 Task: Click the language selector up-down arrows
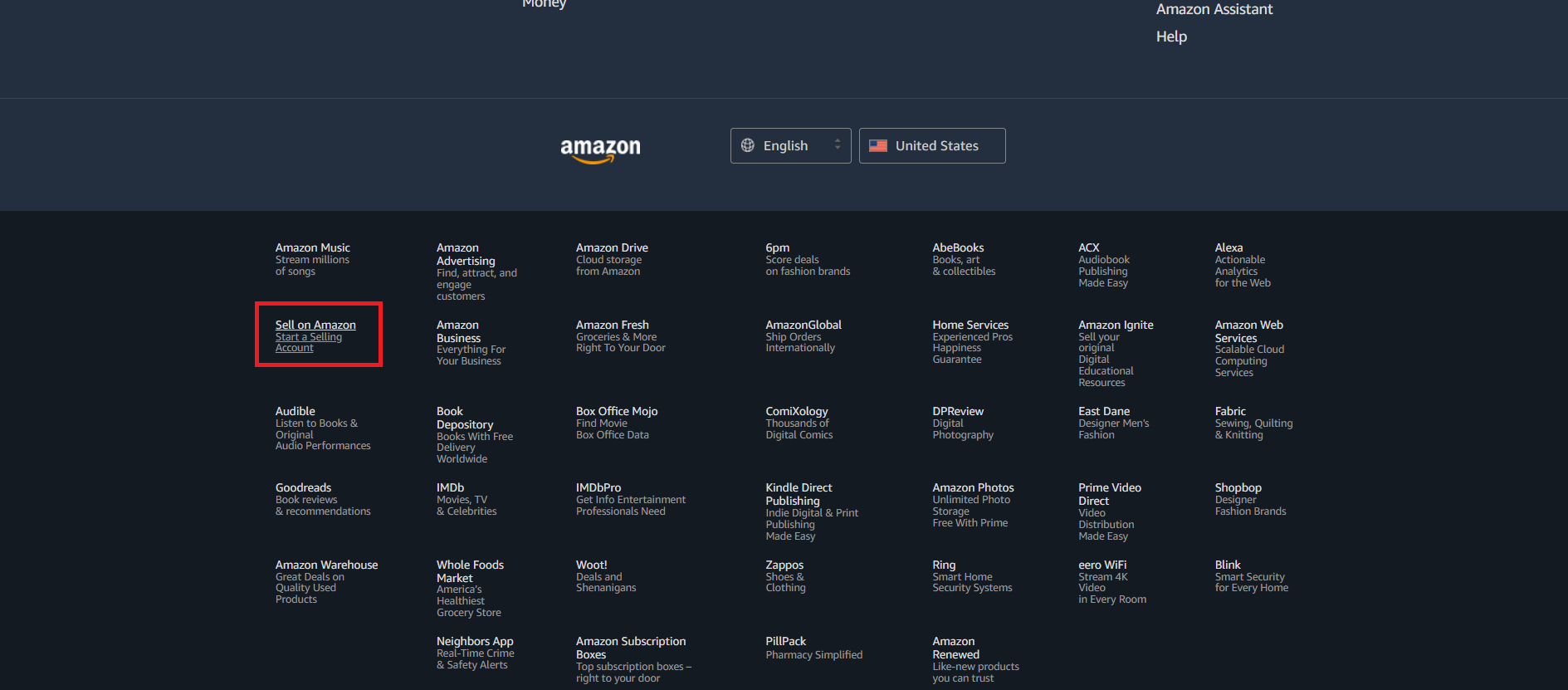point(838,144)
